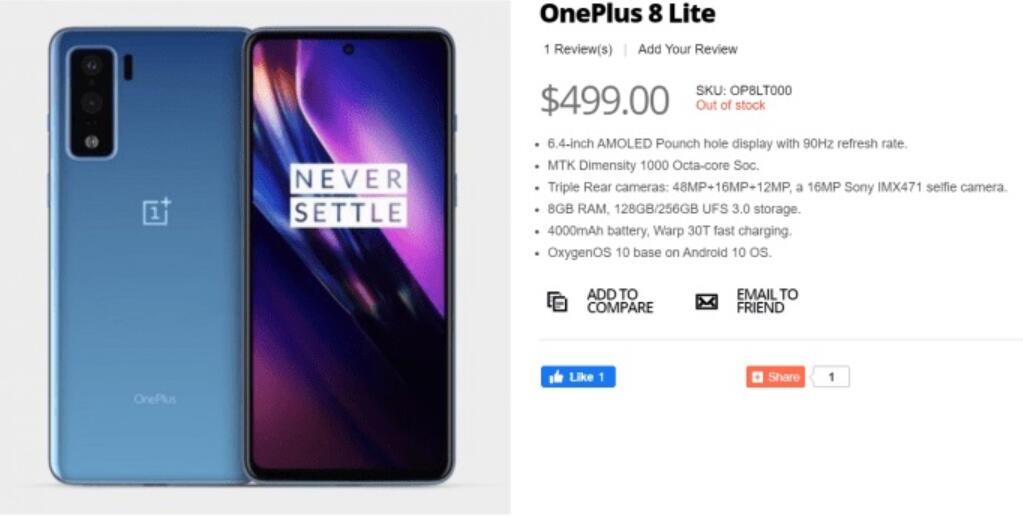Click EMAIL TO FRIEND text
Image resolution: width=1023 pixels, height=517 pixels.
click(767, 301)
